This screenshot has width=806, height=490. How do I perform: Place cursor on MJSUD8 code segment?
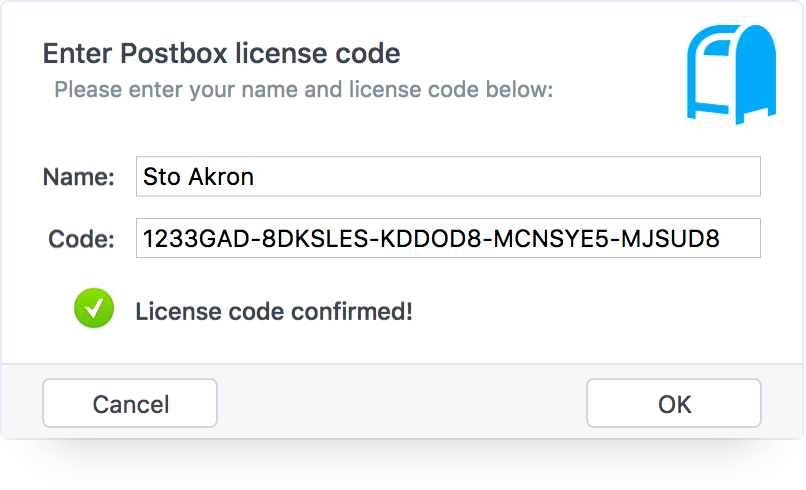coord(670,239)
